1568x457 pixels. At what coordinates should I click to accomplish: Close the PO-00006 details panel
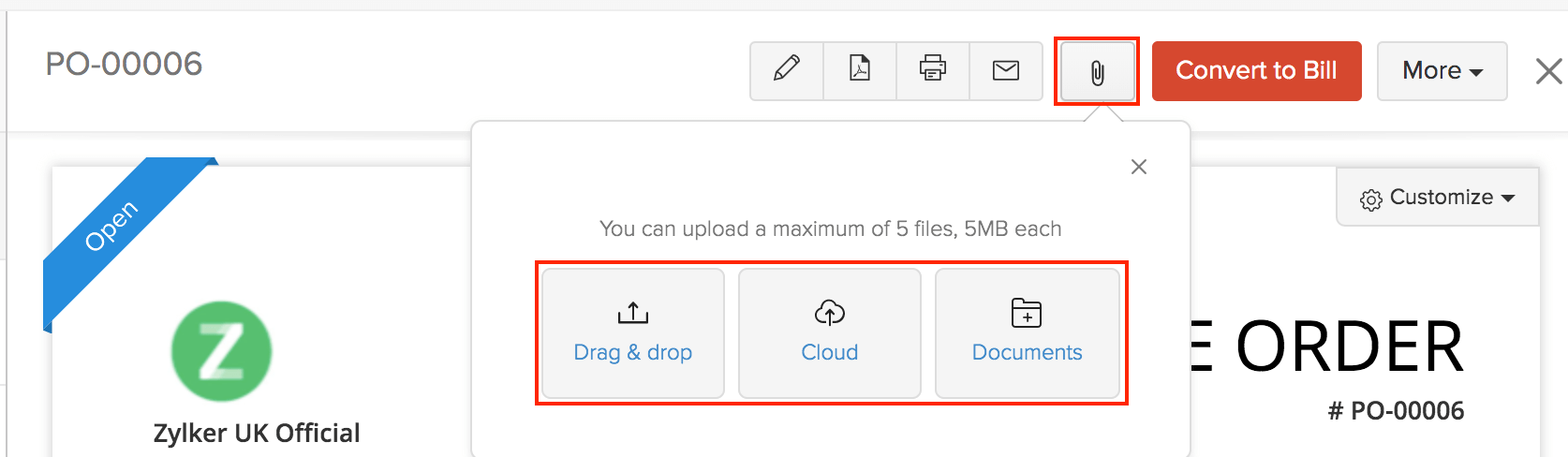[x=1548, y=71]
